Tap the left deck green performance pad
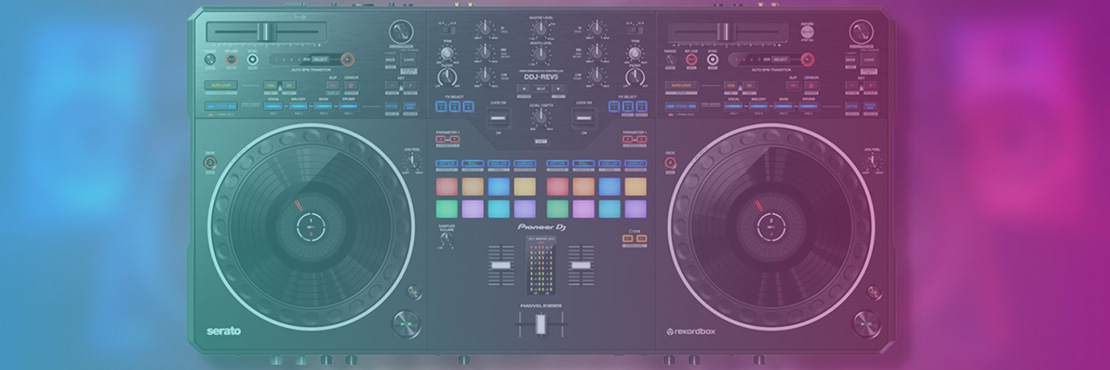The width and height of the screenshot is (1110, 370). (447, 209)
